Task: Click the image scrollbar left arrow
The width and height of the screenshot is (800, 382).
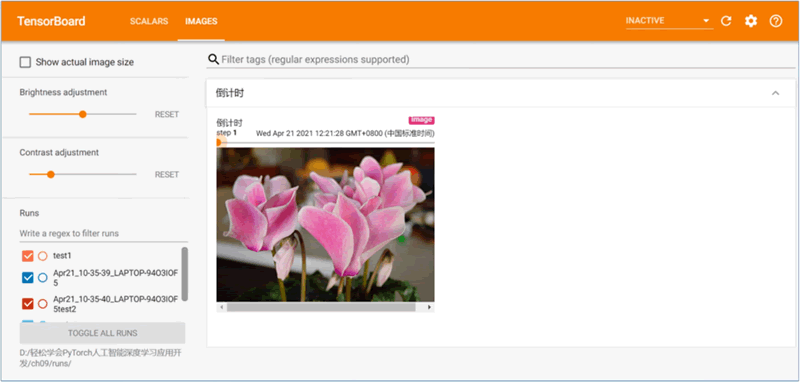Action: coord(221,308)
